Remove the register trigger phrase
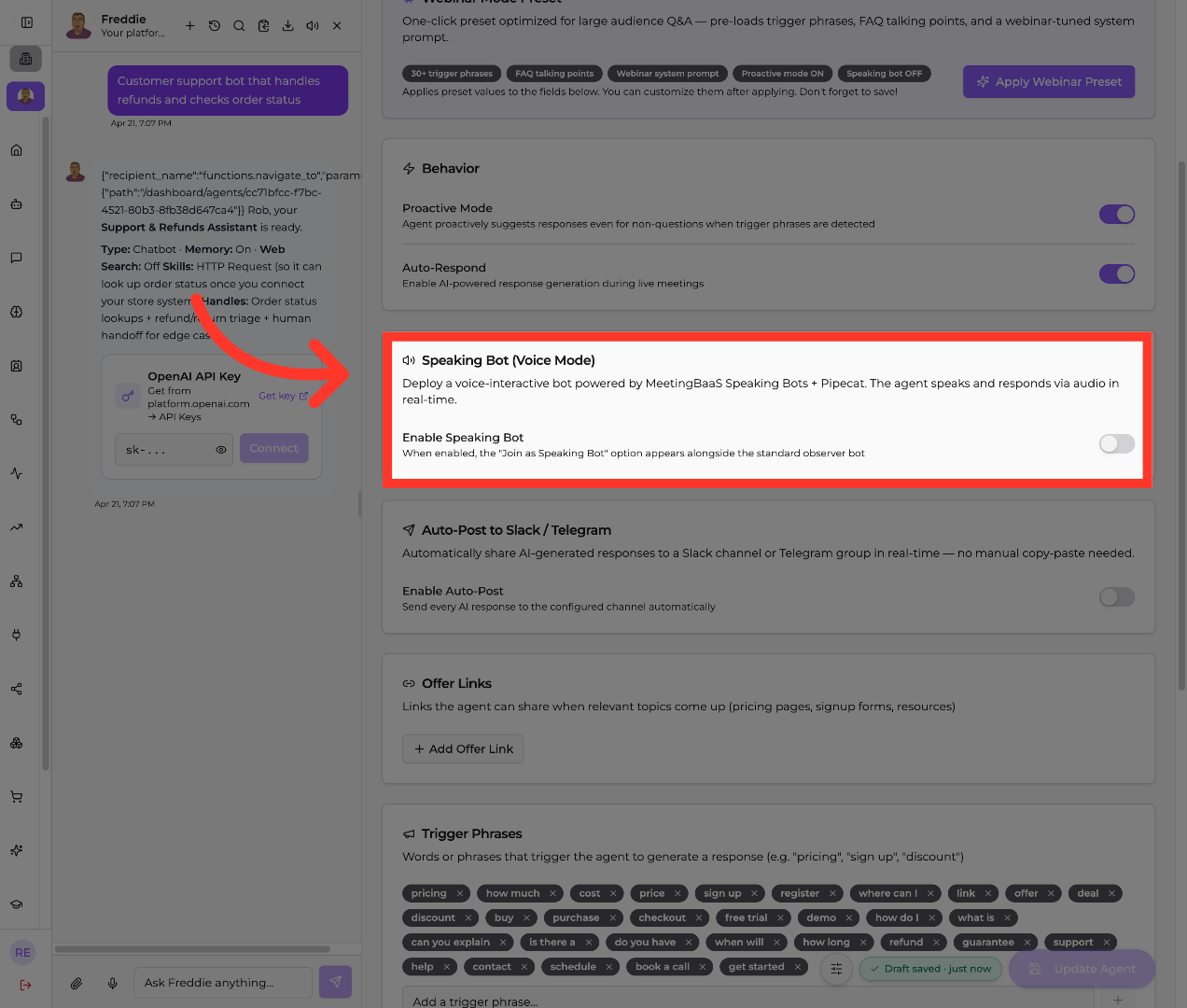Image resolution: width=1187 pixels, height=1008 pixels. [x=832, y=893]
